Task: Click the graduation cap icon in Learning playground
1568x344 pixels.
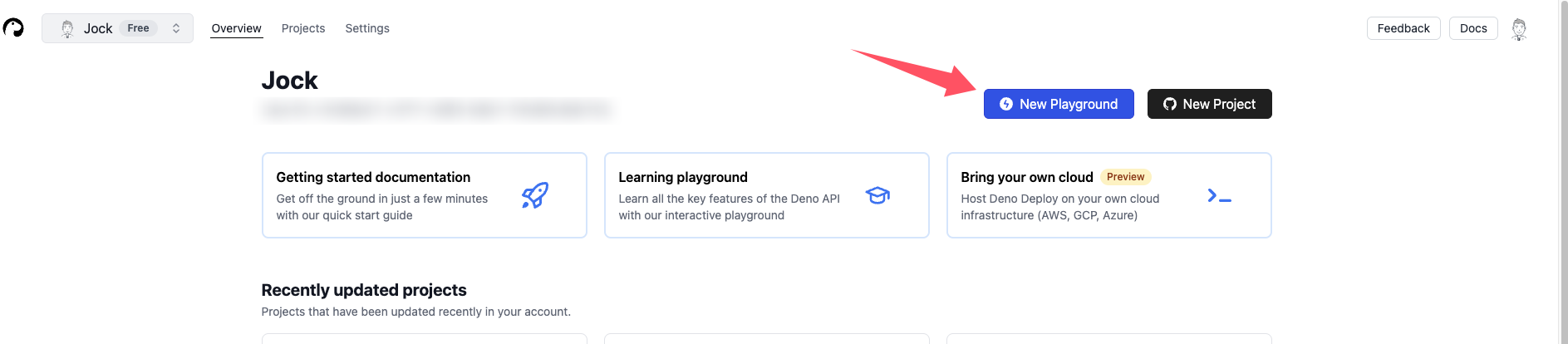Action: pyautogui.click(x=877, y=195)
